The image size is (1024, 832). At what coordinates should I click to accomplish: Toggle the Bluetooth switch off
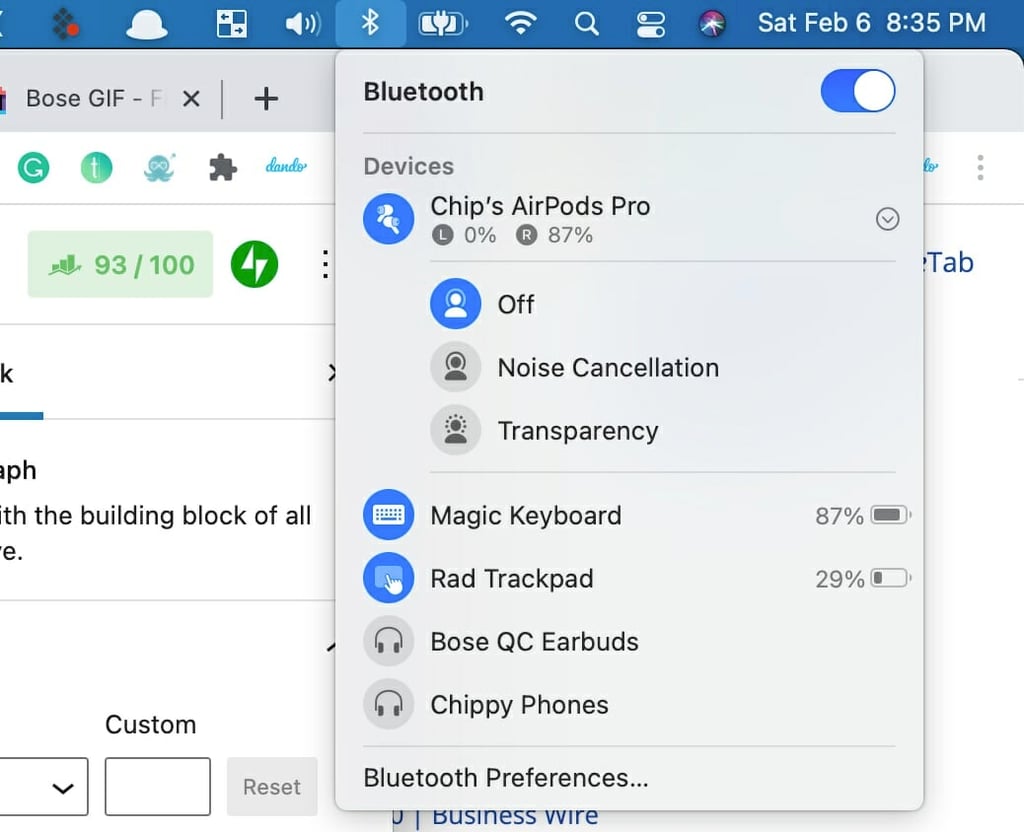tap(857, 91)
